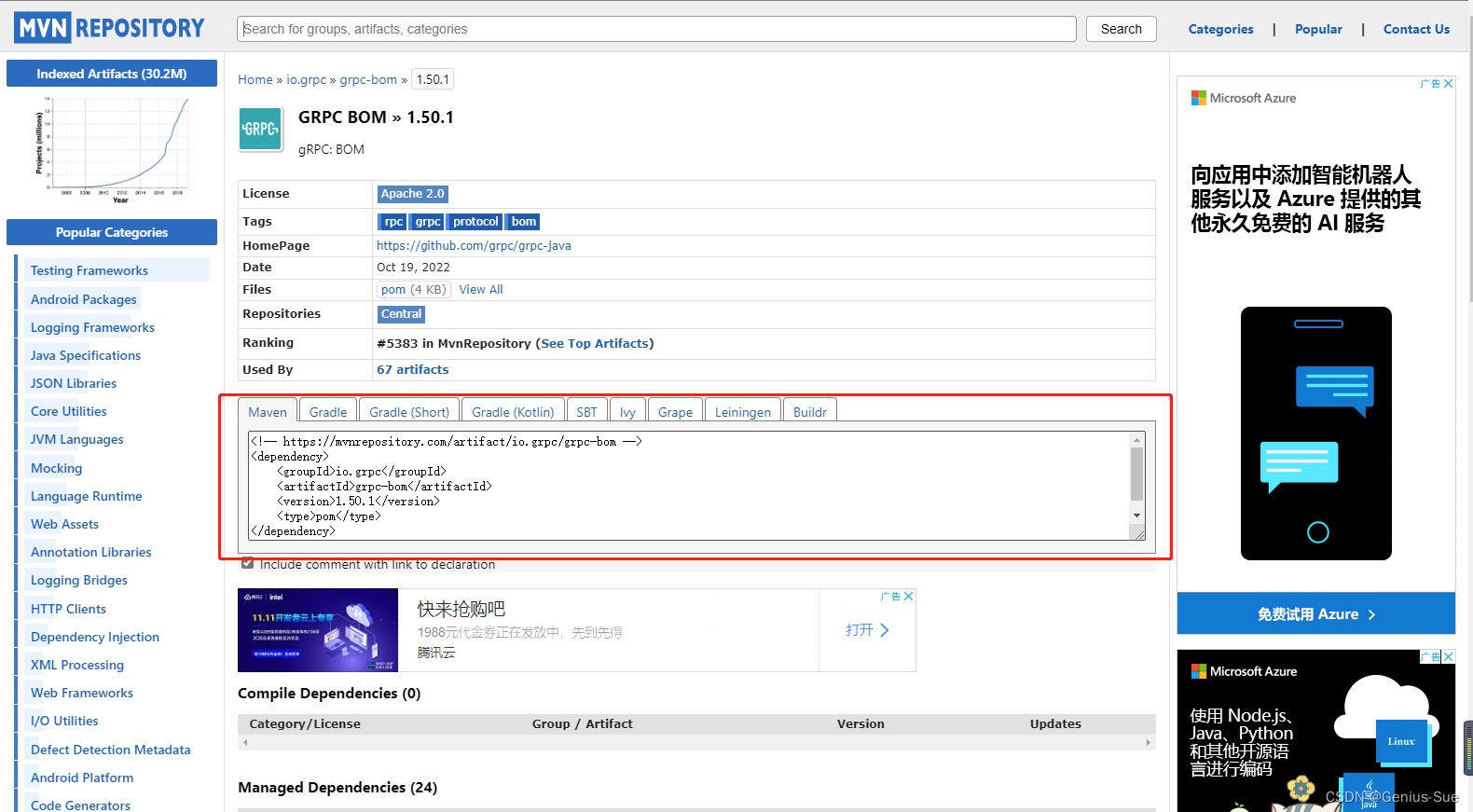Open Testing Frameworks category
The image size is (1473, 812).
pos(89,270)
